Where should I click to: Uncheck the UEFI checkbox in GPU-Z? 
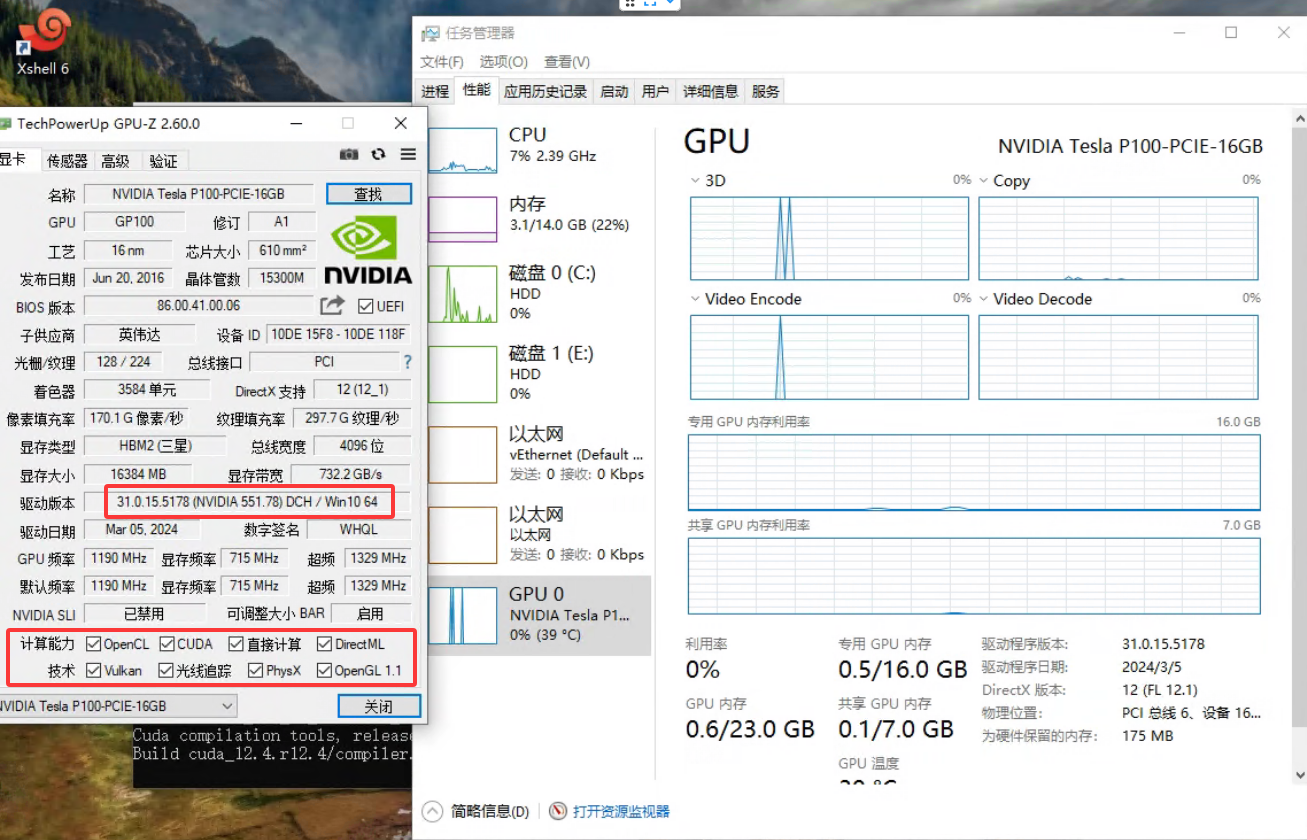tap(365, 306)
